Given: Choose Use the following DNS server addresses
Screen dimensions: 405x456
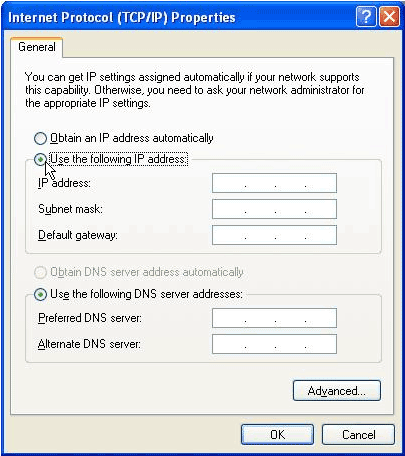Looking at the screenshot, I should pos(40,294).
